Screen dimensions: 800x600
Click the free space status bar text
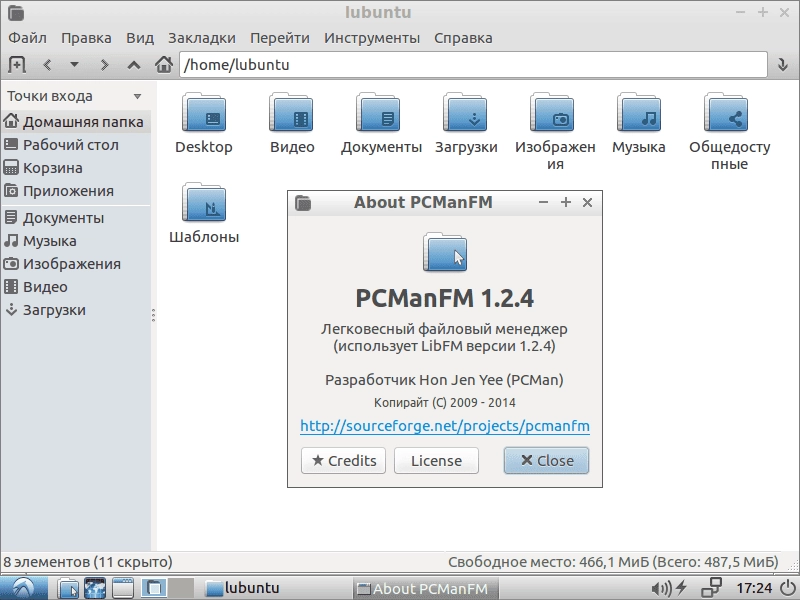(x=613, y=562)
